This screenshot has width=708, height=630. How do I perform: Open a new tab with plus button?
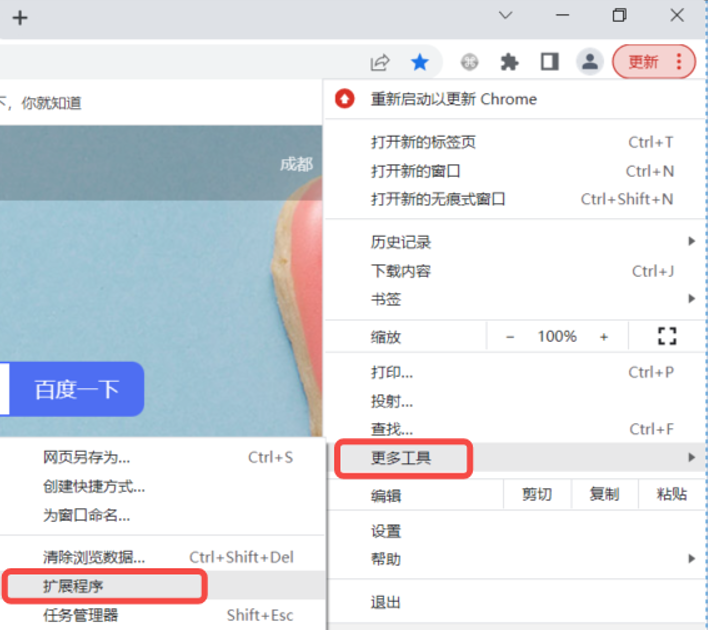[x=20, y=18]
